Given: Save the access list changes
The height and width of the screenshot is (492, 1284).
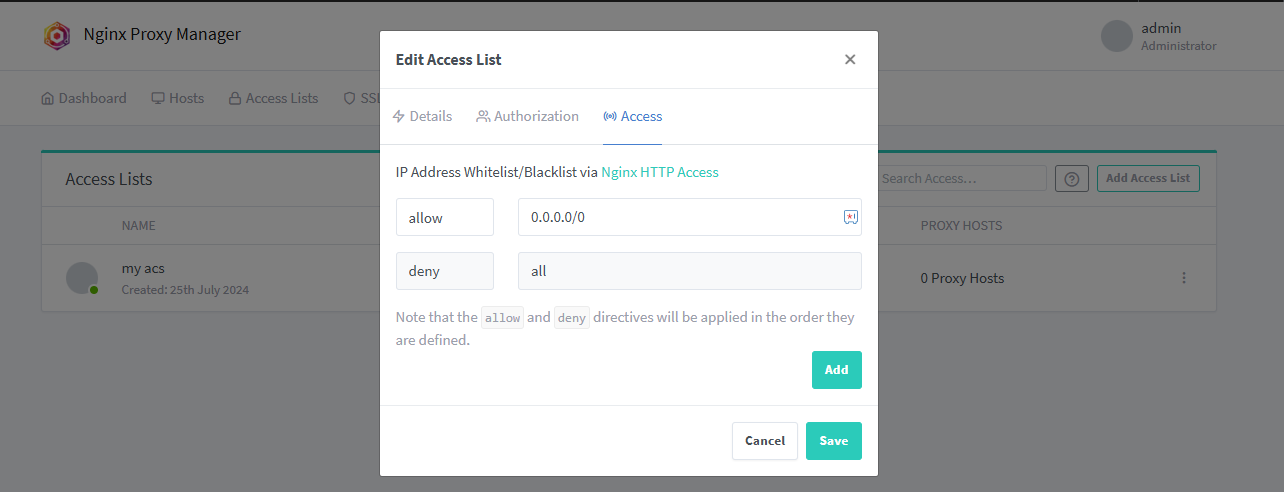Looking at the screenshot, I should (833, 441).
